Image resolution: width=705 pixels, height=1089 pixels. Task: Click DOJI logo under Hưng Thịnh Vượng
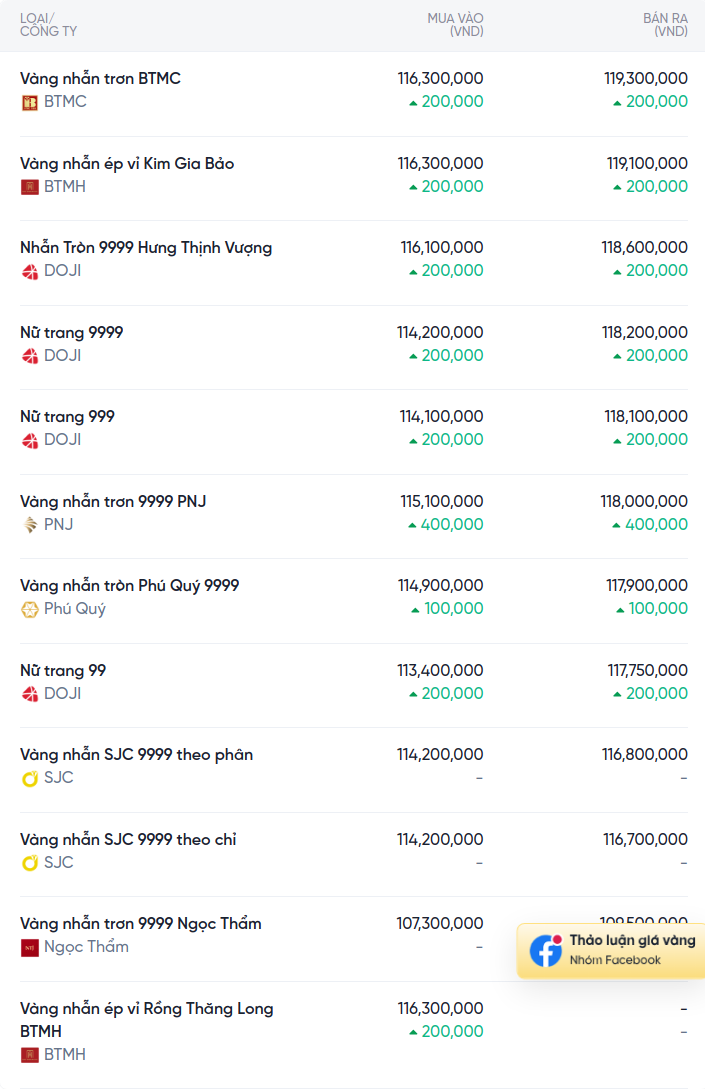[30, 272]
